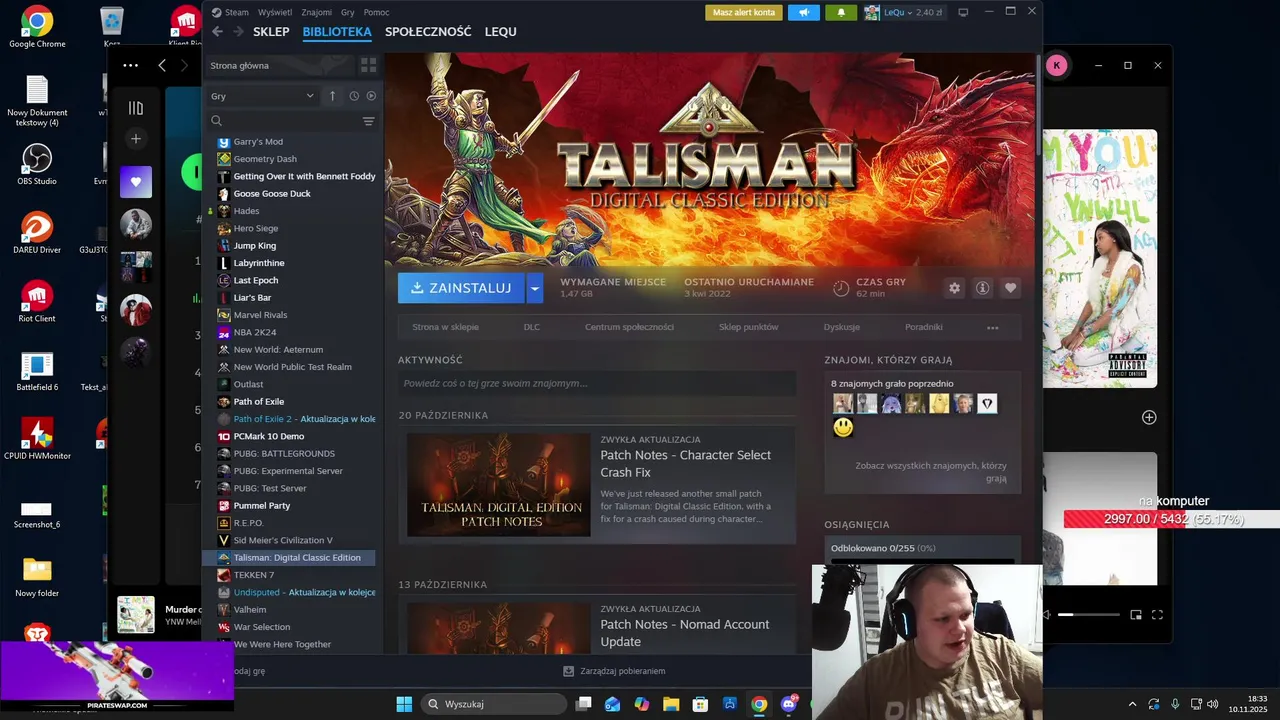The image size is (1280, 720).
Task: Go to the SPOŁECZNOŚĆ tab
Action: [428, 32]
